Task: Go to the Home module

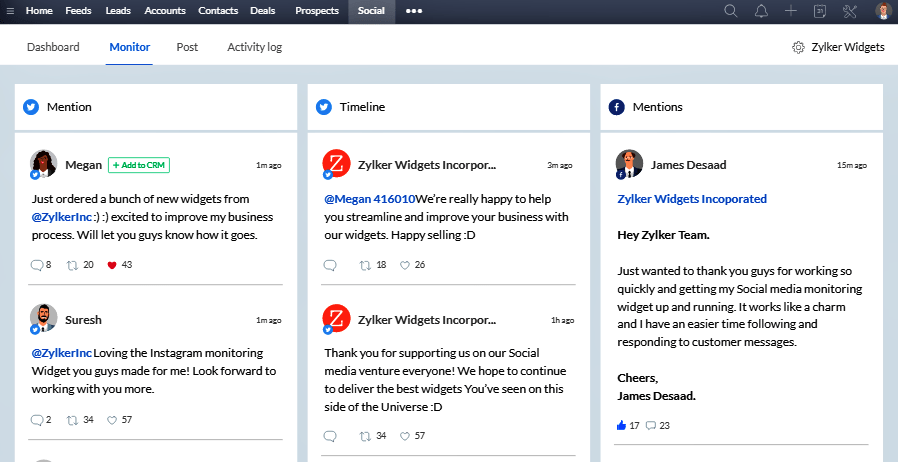Action: point(39,11)
